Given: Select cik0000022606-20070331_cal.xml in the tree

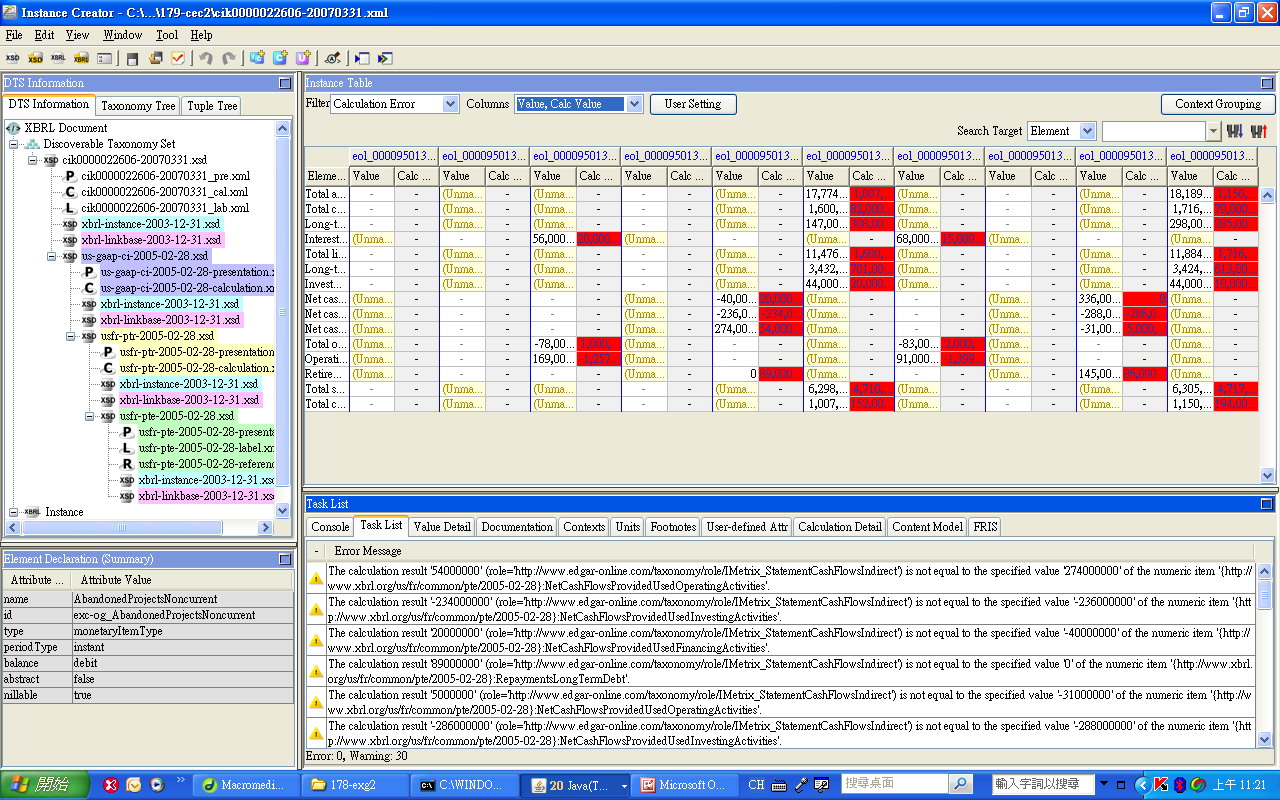Looking at the screenshot, I should tap(164, 192).
